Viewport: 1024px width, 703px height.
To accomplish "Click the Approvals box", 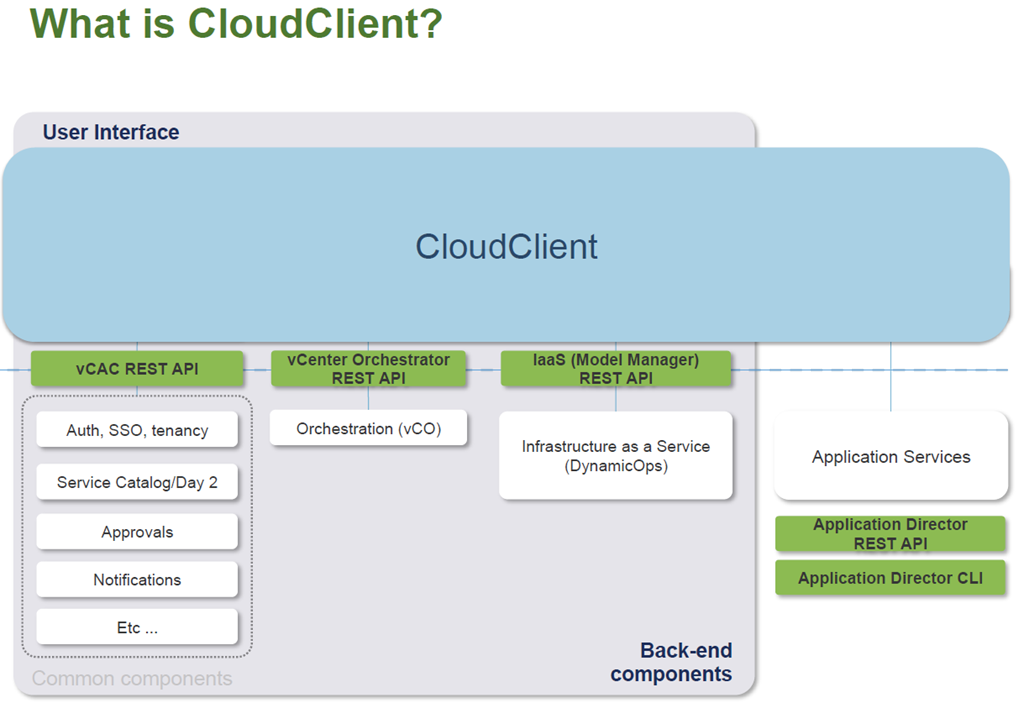I will 137,532.
